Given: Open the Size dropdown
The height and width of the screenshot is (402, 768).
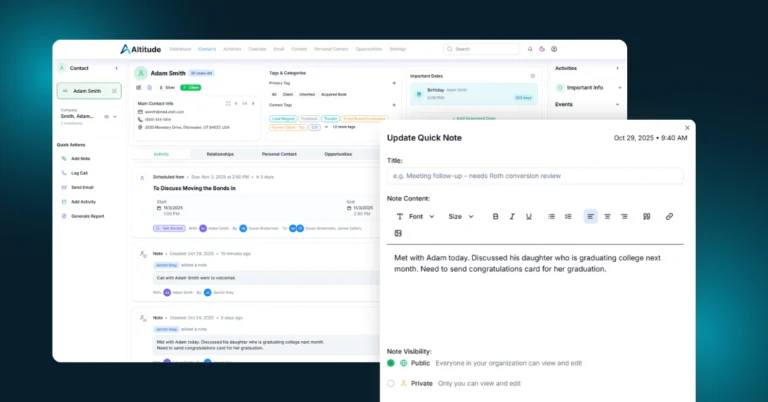Looking at the screenshot, I should point(461,216).
